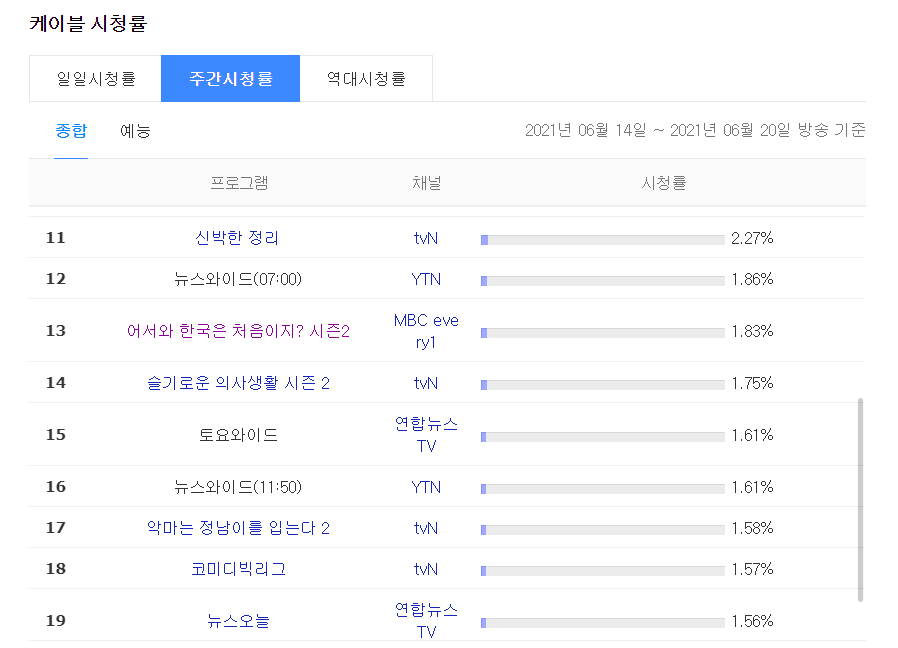The height and width of the screenshot is (648, 898).
Task: Click the rating bar for 토요와이드
Action: coord(602,437)
